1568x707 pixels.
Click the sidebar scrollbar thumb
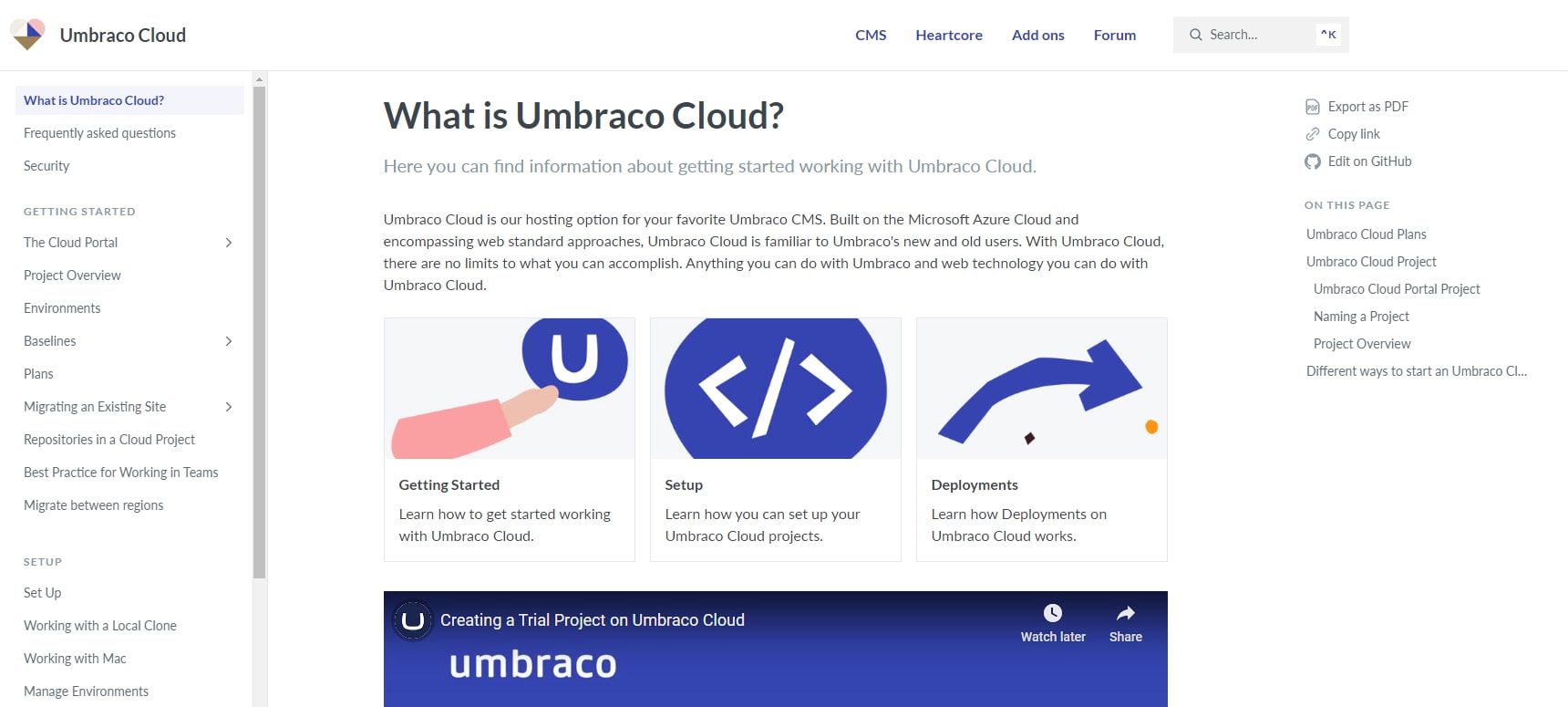point(260,333)
